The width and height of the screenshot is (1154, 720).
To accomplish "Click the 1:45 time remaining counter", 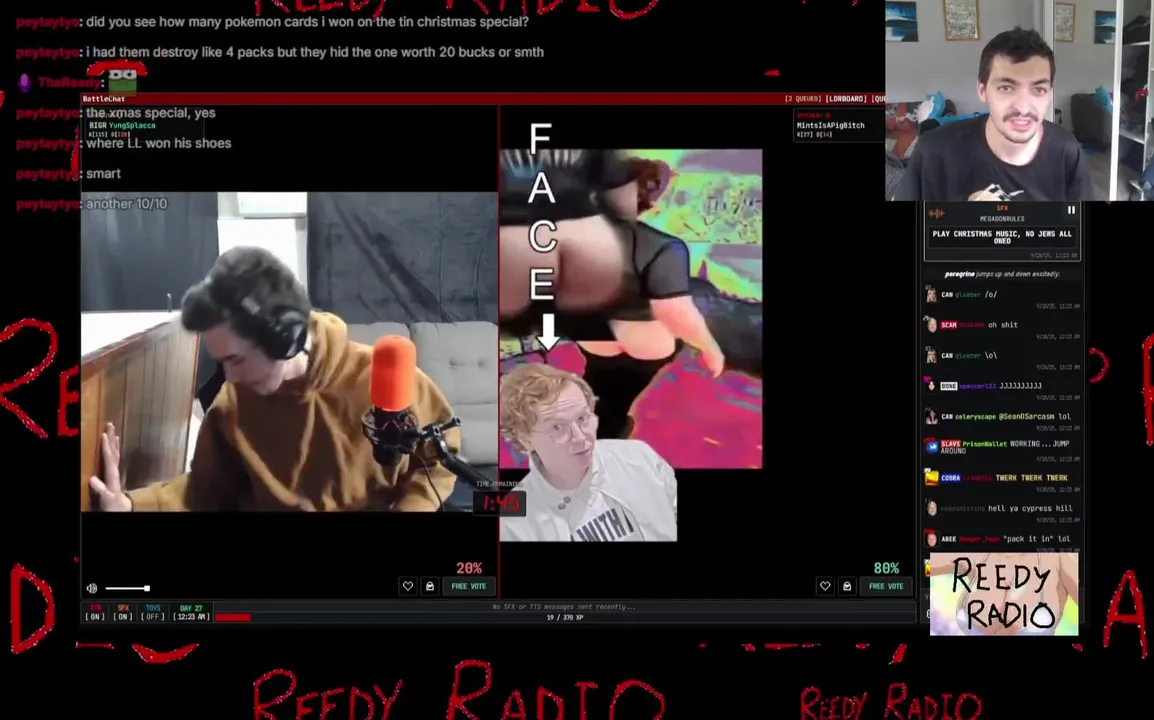I will click(x=500, y=504).
